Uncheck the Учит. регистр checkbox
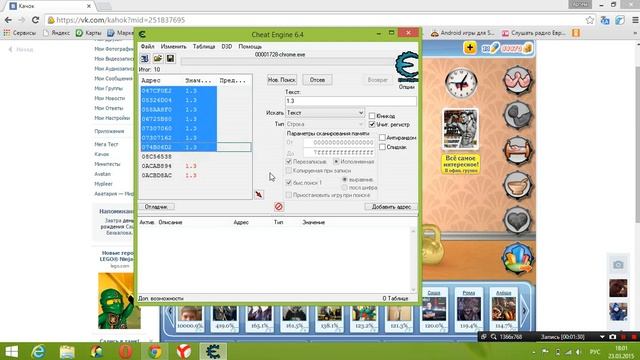Image resolution: width=640 pixels, height=360 pixels. (x=372, y=124)
